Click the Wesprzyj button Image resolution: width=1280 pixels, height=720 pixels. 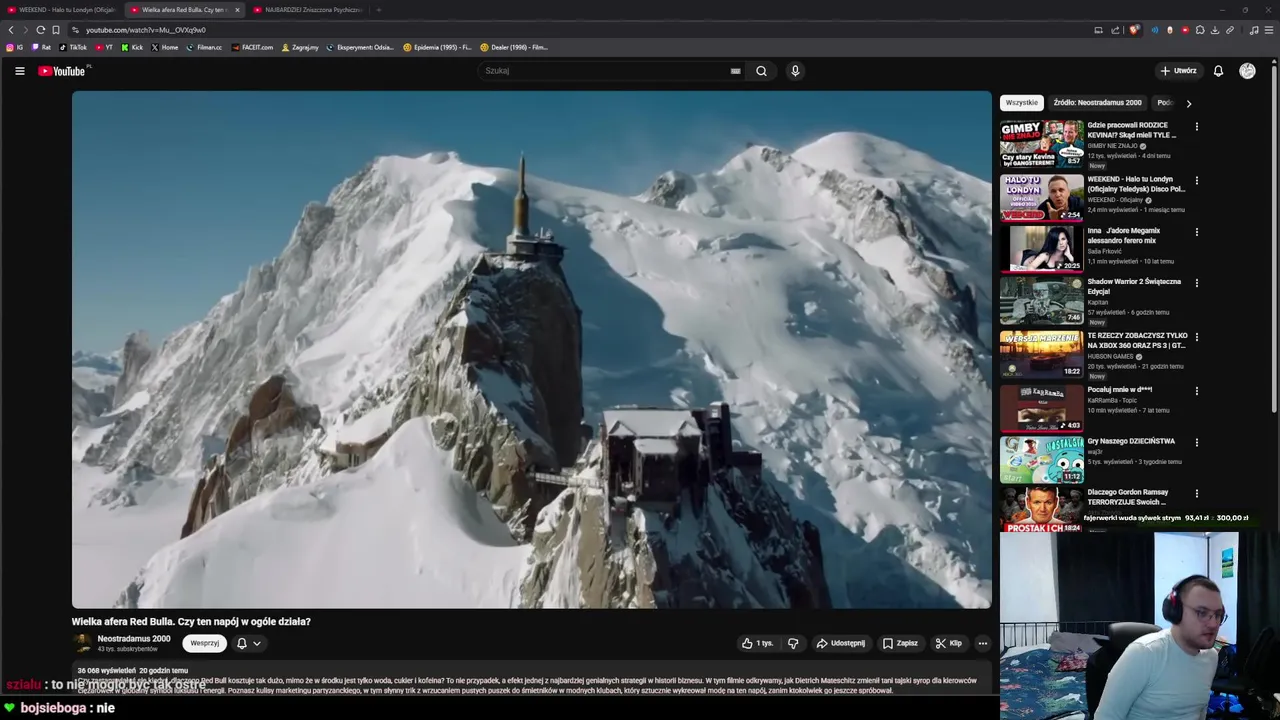204,643
